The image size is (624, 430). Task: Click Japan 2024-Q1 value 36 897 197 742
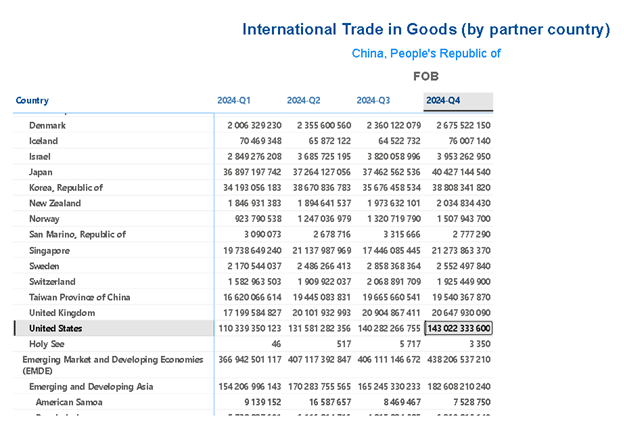pos(252,172)
